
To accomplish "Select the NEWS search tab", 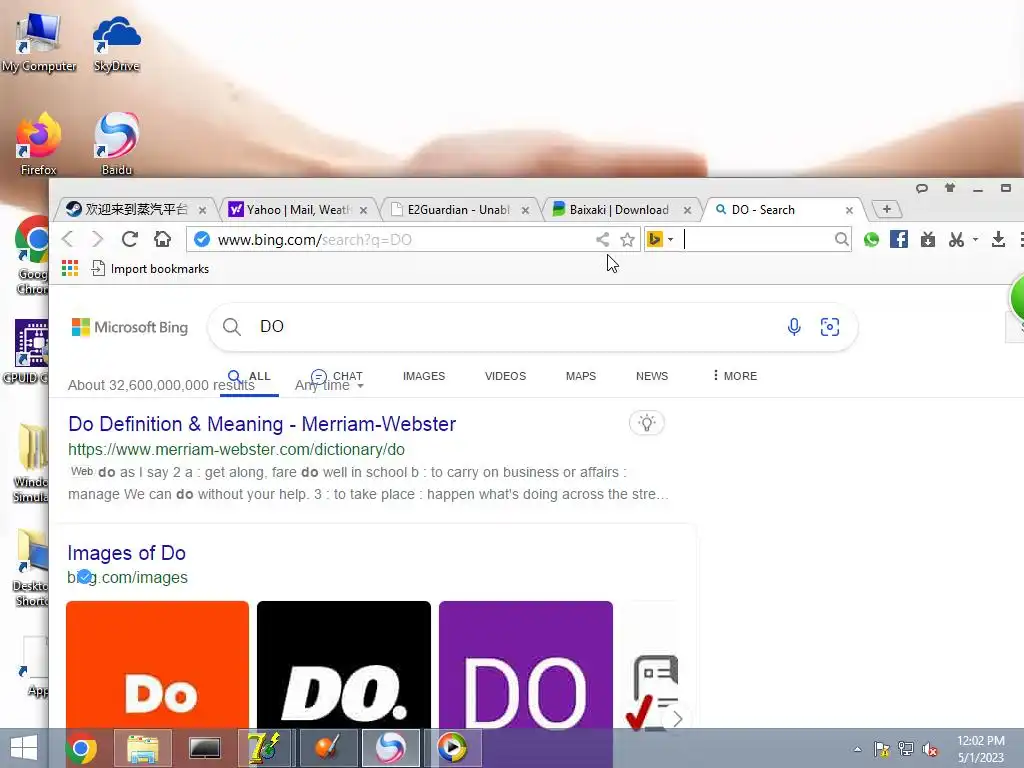I will point(652,376).
